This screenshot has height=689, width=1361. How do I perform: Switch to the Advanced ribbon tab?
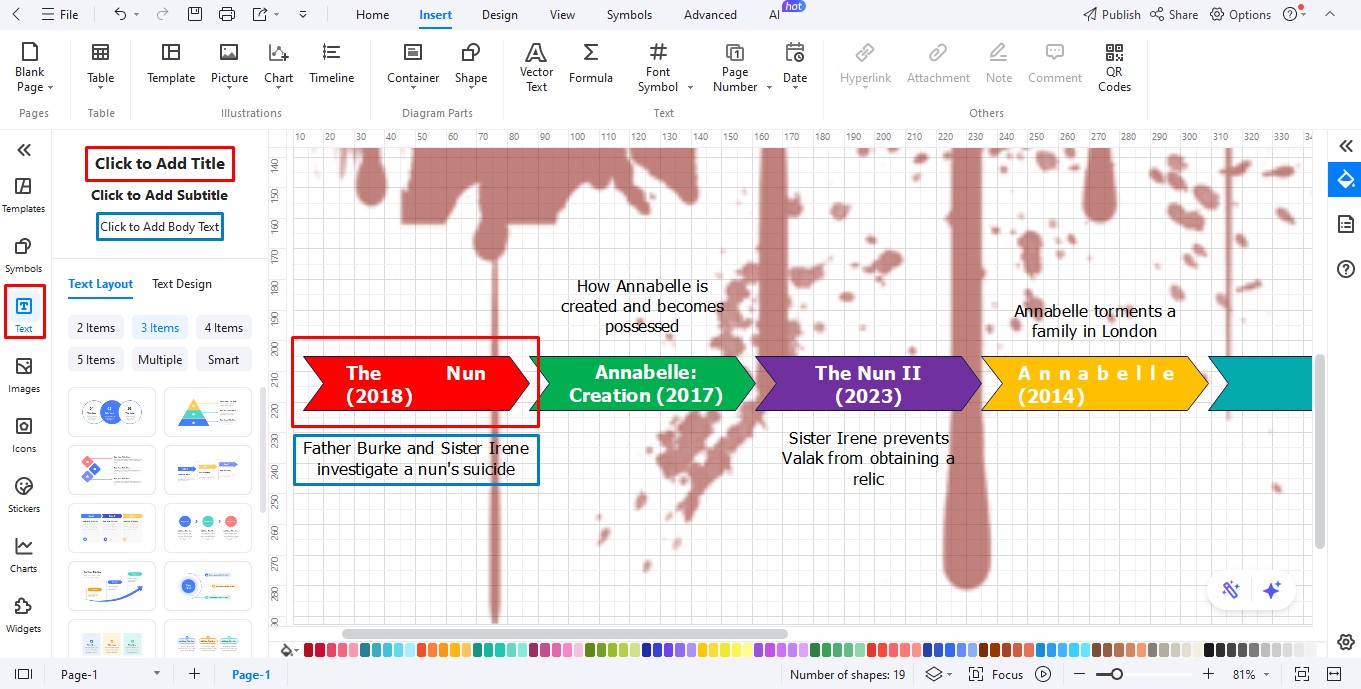click(x=710, y=14)
